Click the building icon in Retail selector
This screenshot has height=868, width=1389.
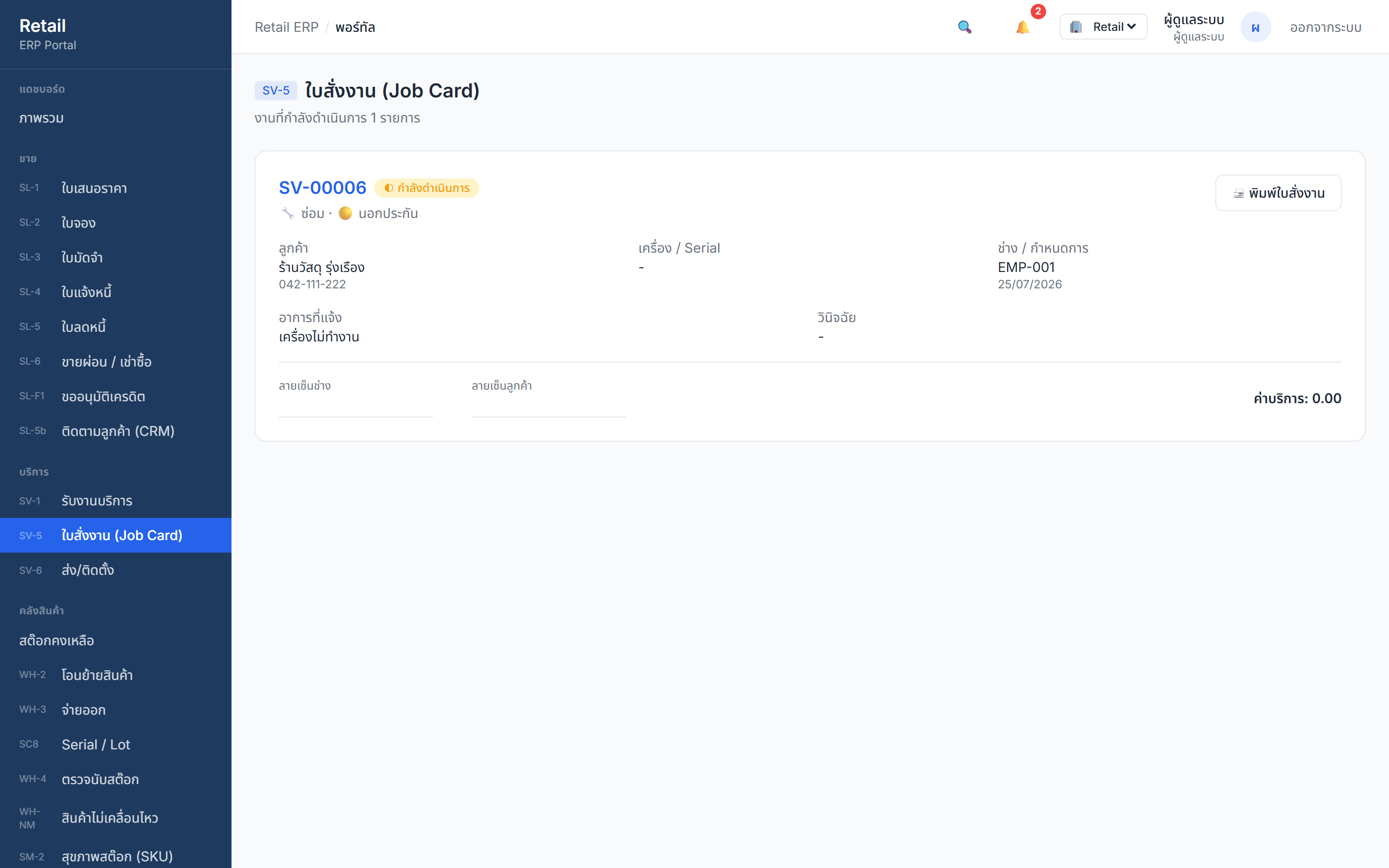pyautogui.click(x=1076, y=27)
